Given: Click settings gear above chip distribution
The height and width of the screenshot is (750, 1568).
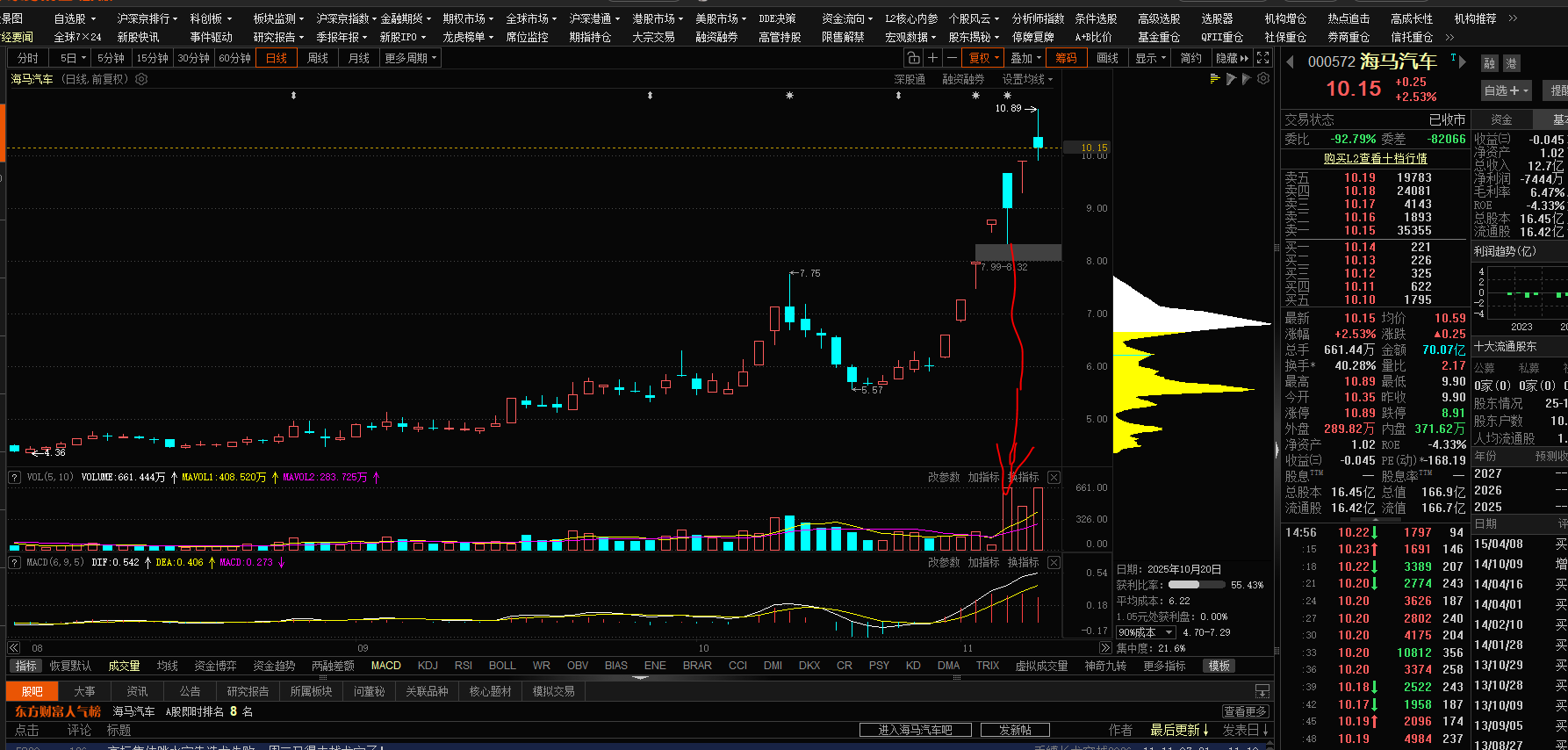Looking at the screenshot, I should 1263,79.
